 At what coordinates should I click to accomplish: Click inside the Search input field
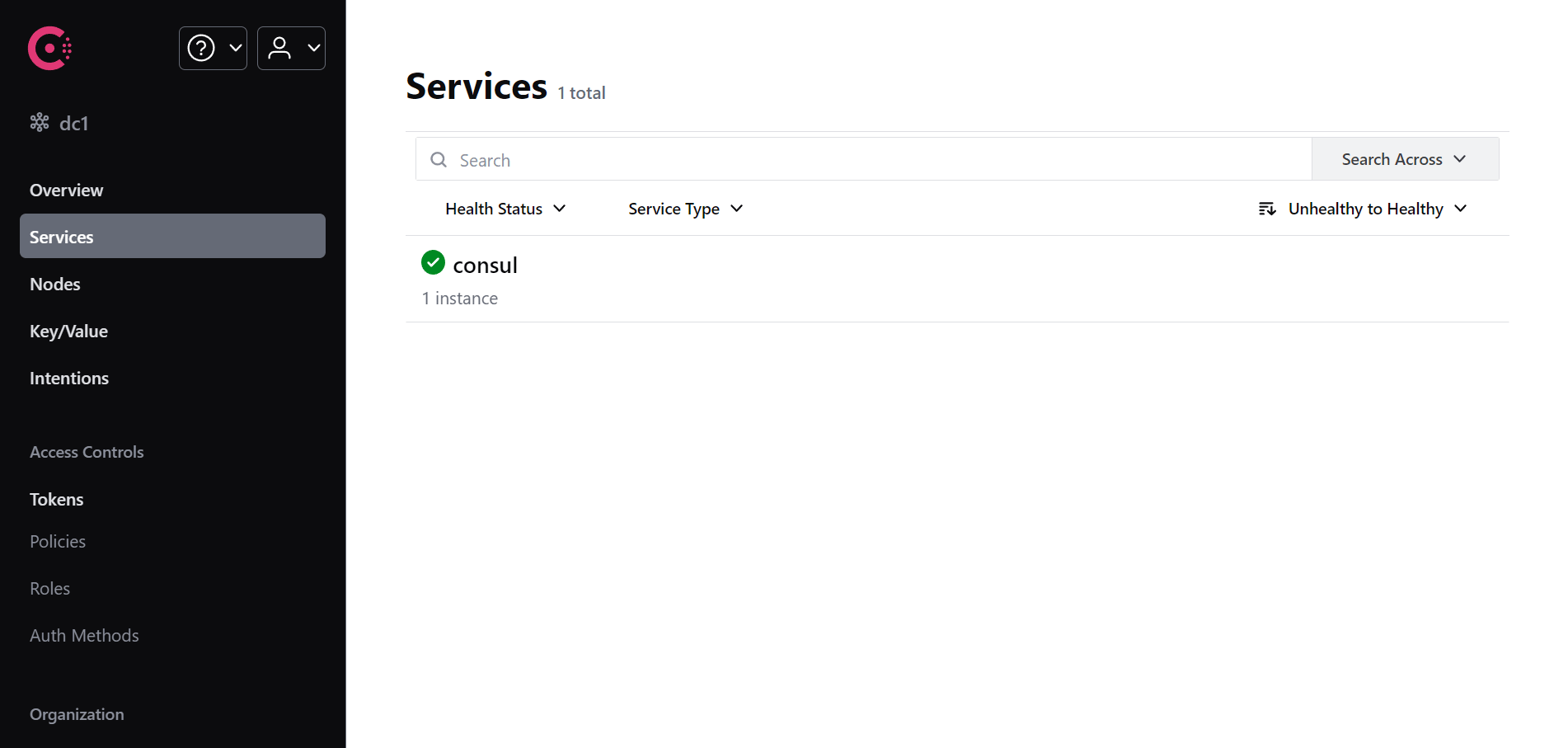(742, 159)
